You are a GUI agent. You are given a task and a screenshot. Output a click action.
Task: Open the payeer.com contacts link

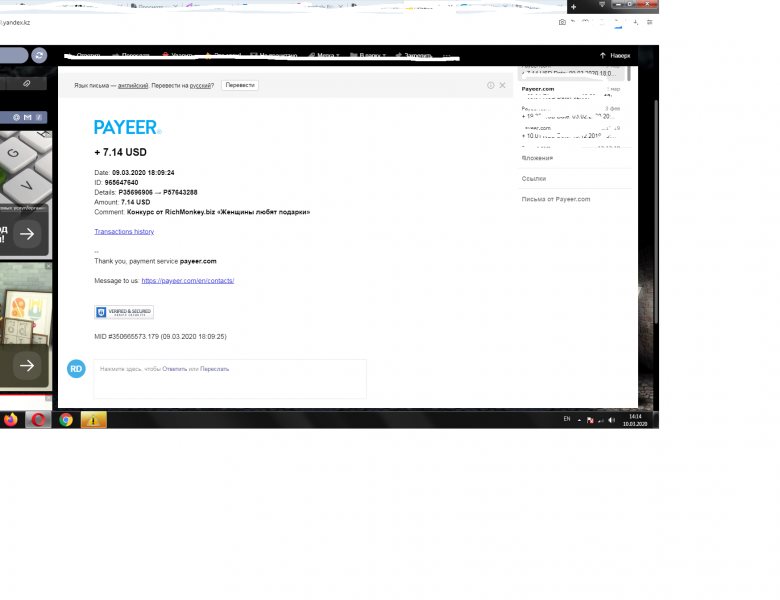(x=188, y=281)
